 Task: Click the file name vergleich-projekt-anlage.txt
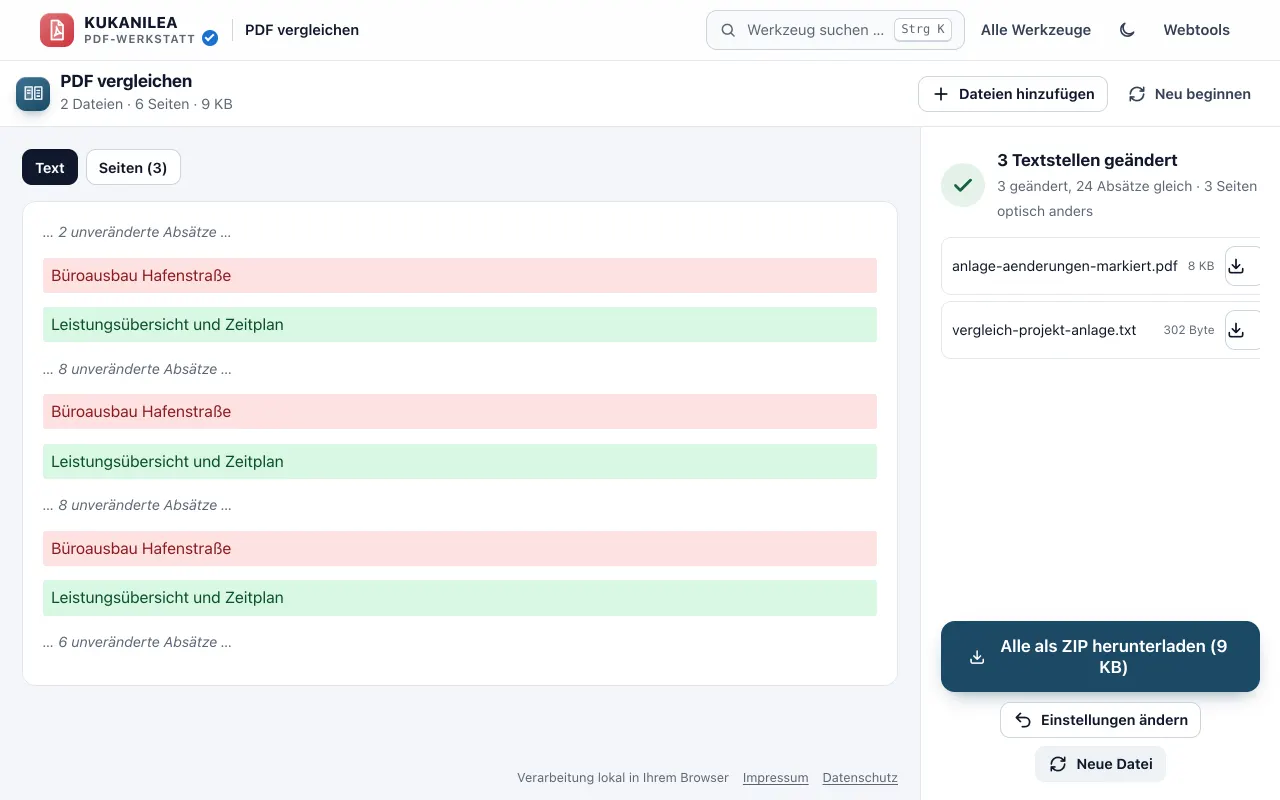[1044, 330]
